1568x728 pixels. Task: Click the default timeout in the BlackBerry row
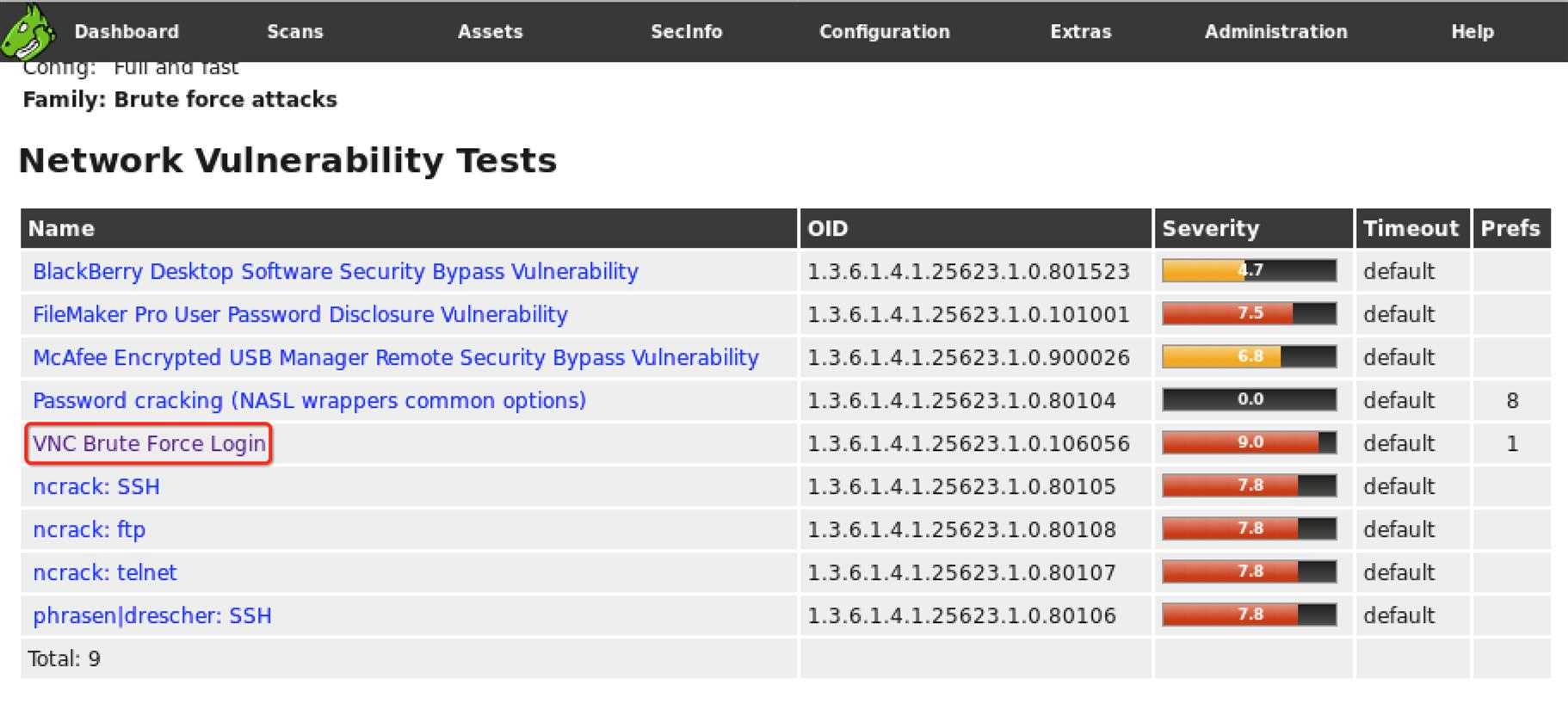tap(1398, 271)
